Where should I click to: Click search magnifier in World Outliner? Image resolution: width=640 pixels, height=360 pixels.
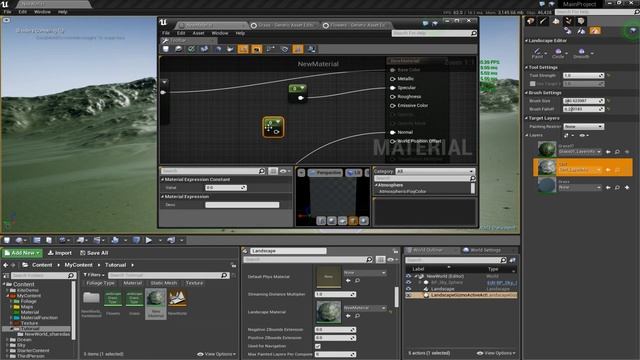tap(503, 260)
